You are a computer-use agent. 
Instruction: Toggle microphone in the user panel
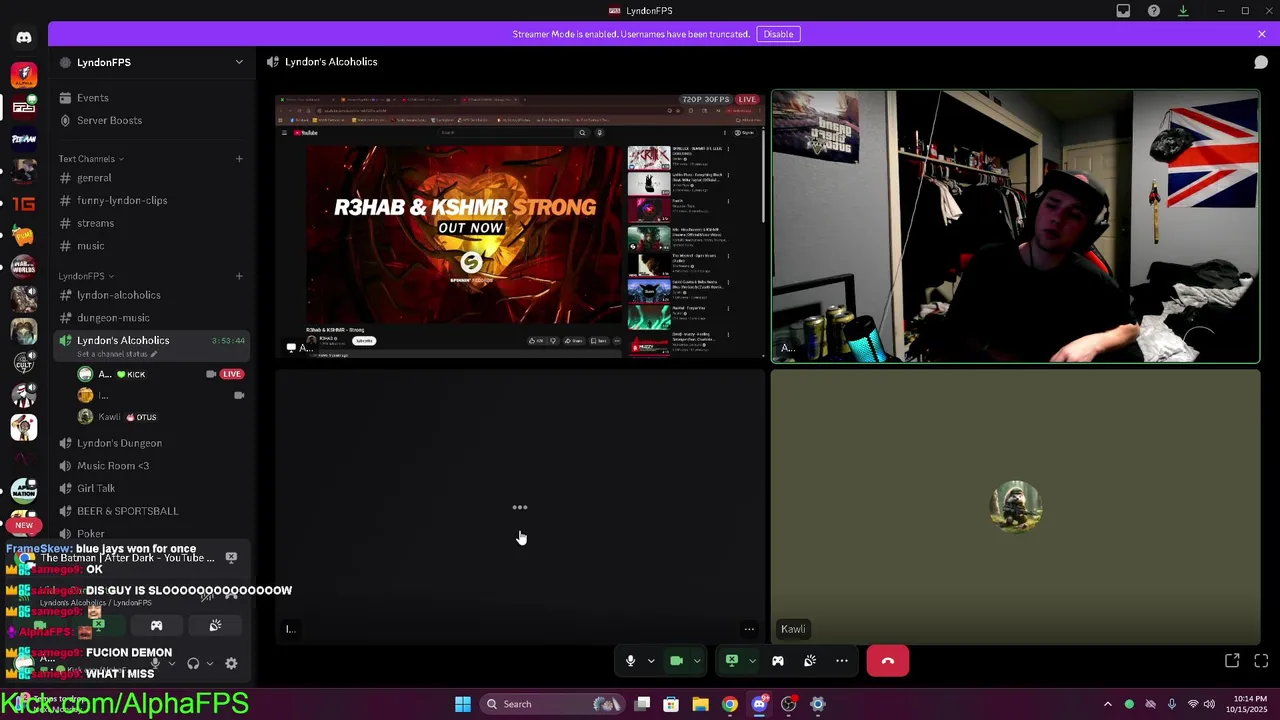click(x=155, y=663)
